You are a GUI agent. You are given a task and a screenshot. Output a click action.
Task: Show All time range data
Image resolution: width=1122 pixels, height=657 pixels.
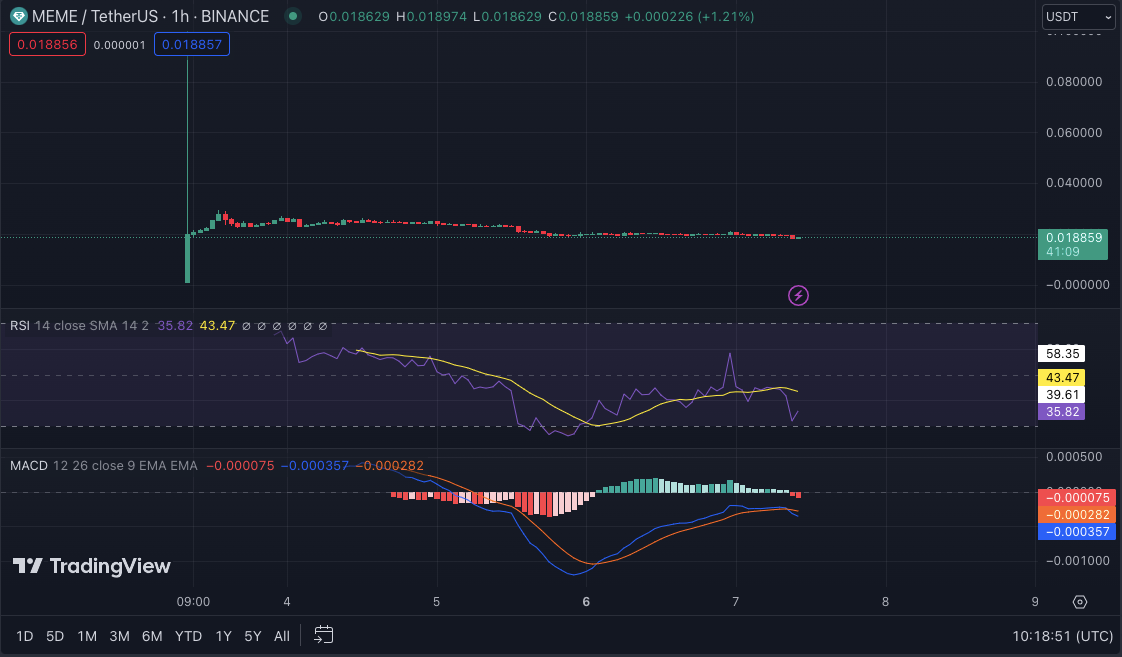[282, 636]
